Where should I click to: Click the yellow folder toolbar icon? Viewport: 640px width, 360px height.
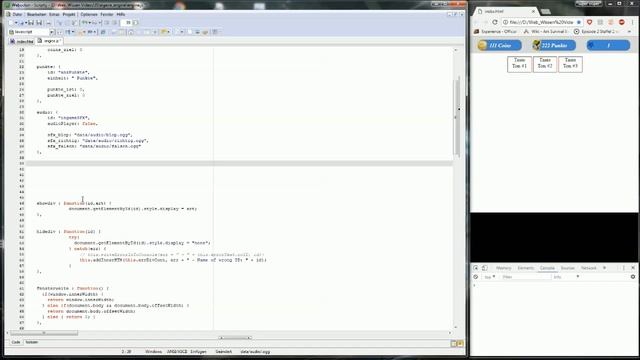point(164,32)
